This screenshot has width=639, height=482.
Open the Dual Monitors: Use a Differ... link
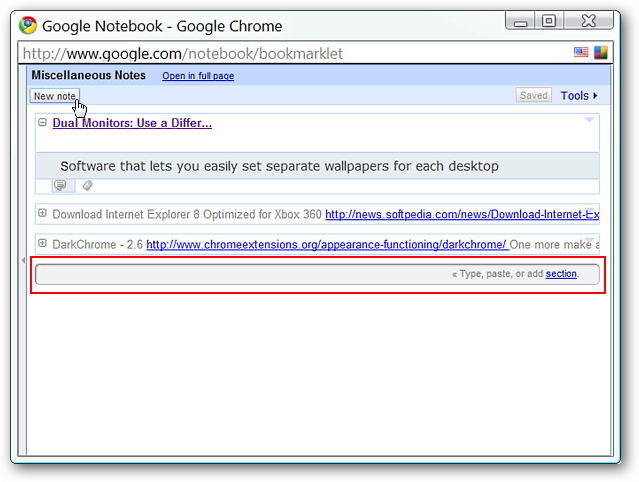click(x=132, y=123)
